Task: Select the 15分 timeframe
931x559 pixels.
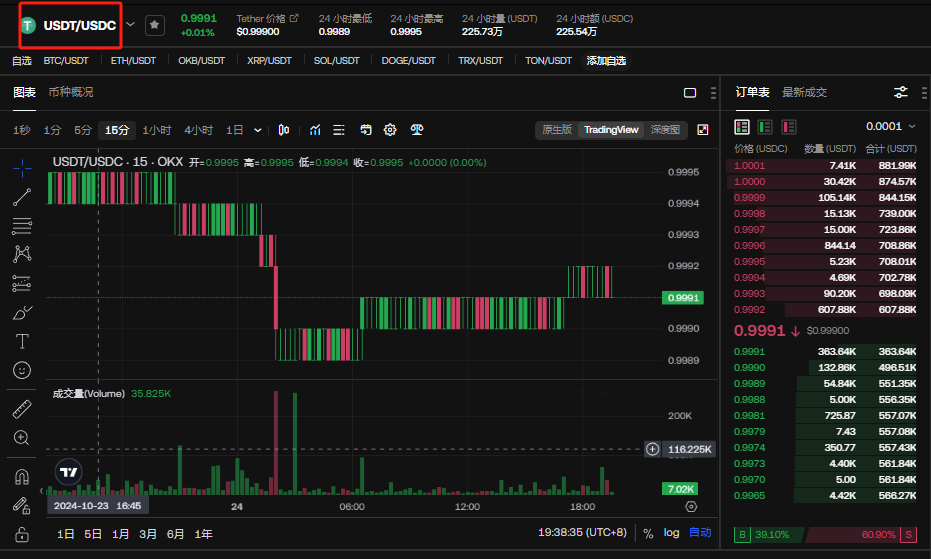Action: pyautogui.click(x=117, y=130)
